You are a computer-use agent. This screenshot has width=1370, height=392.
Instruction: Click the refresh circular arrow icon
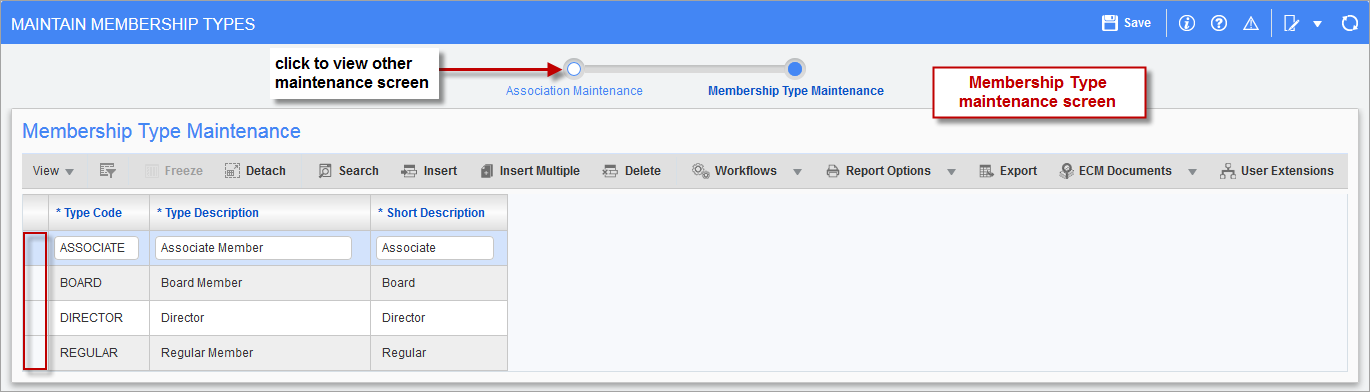pos(1349,23)
